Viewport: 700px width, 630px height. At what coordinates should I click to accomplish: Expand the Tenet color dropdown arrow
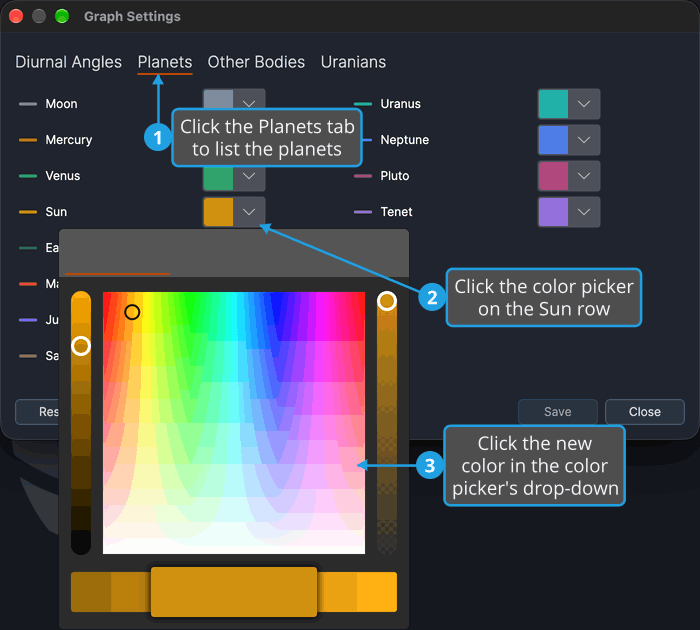pos(584,212)
